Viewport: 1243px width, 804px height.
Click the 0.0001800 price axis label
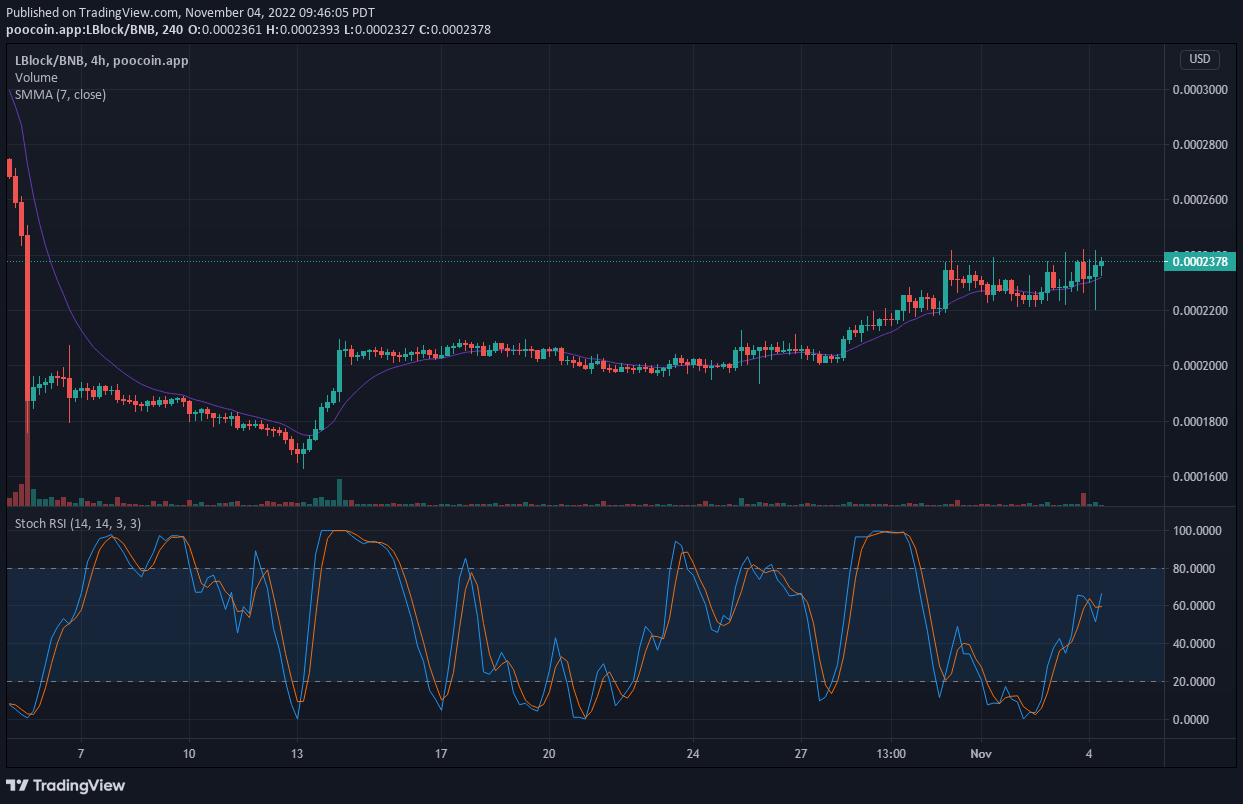(x=1200, y=421)
